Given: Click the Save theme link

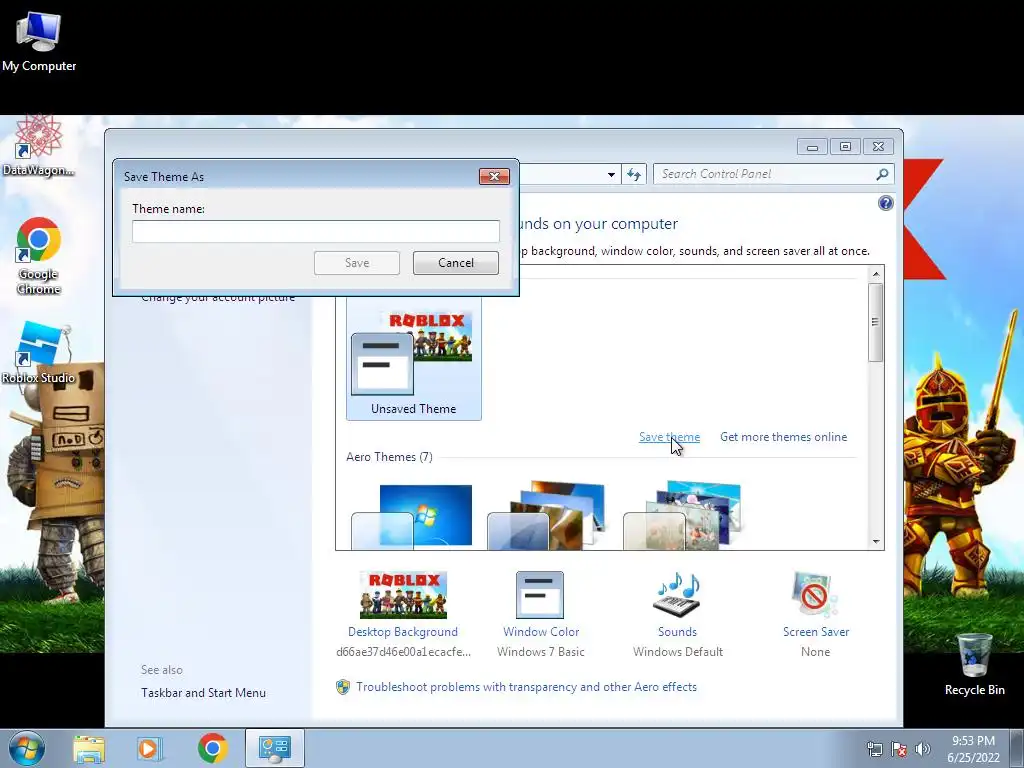Looking at the screenshot, I should (669, 437).
